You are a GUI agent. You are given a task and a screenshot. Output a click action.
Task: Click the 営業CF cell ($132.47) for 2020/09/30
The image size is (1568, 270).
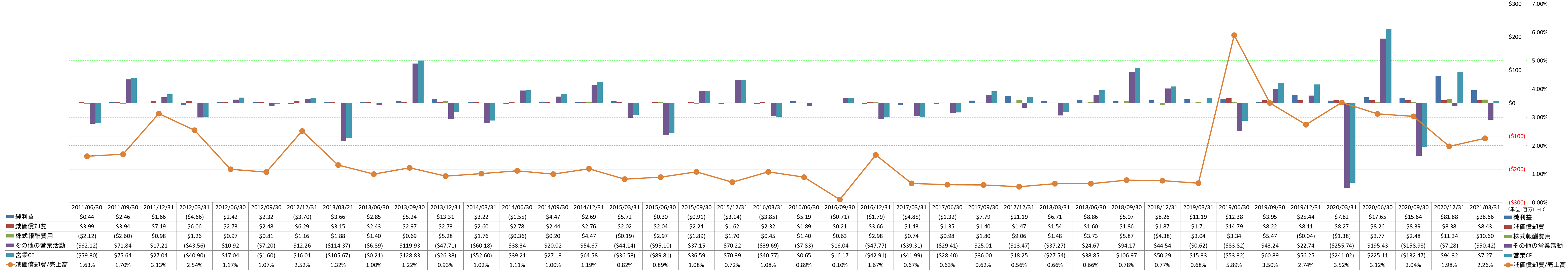click(1413, 255)
